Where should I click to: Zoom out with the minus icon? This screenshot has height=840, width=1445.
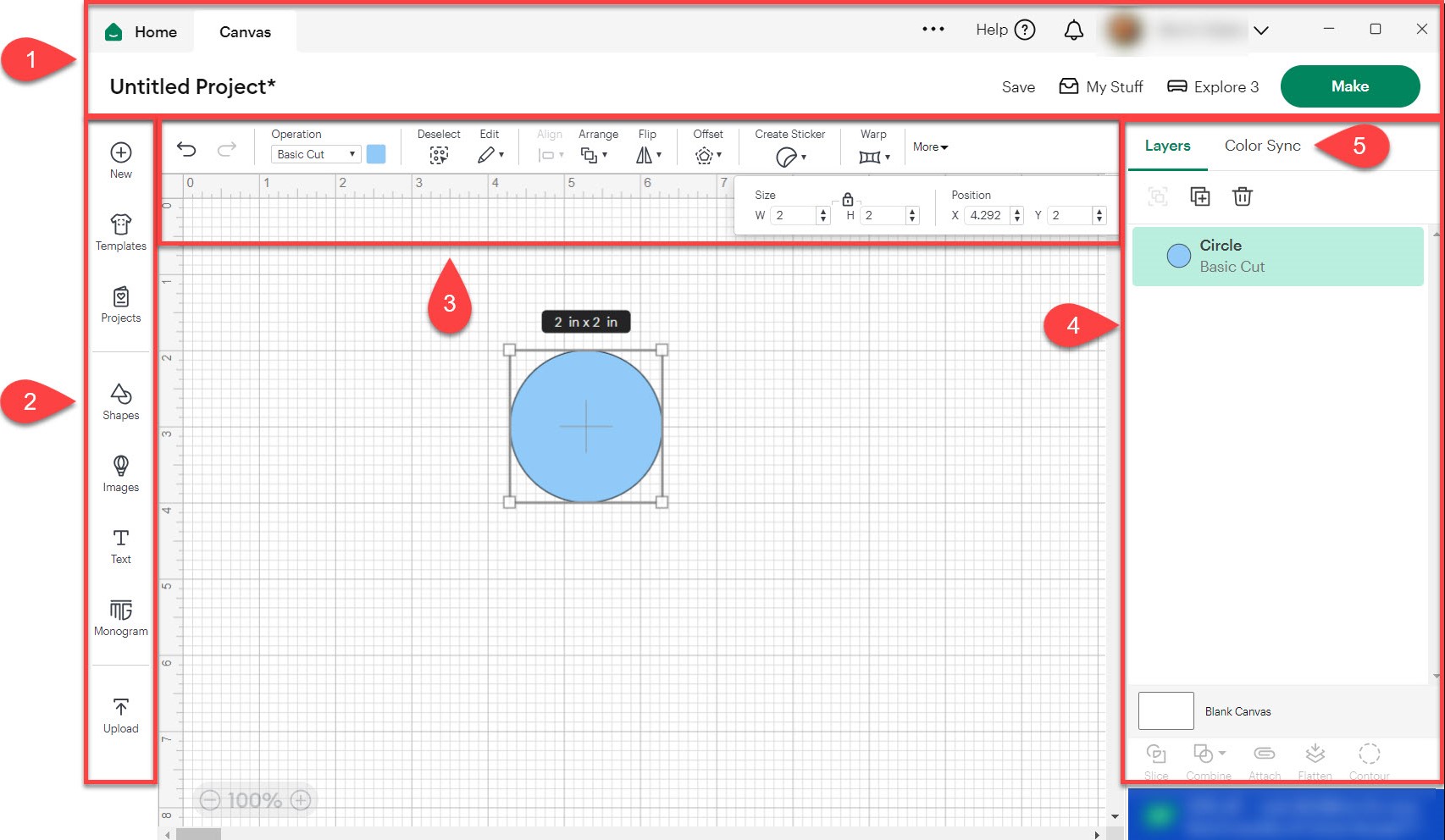pos(210,800)
